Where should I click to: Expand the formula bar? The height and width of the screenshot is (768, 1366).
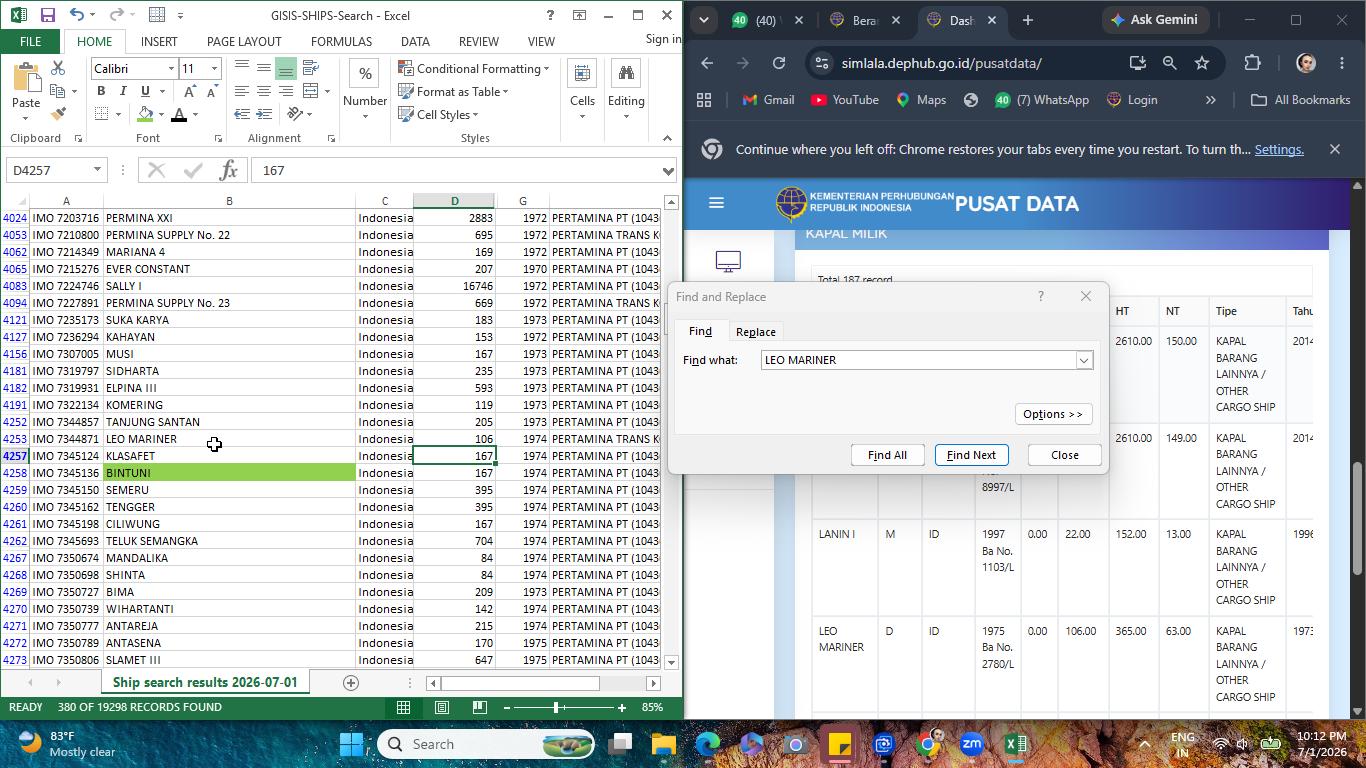click(x=668, y=170)
